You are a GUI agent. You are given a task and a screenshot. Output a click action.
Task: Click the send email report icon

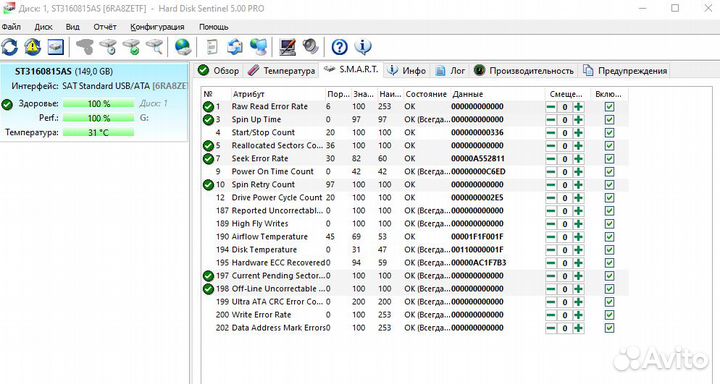(x=235, y=47)
